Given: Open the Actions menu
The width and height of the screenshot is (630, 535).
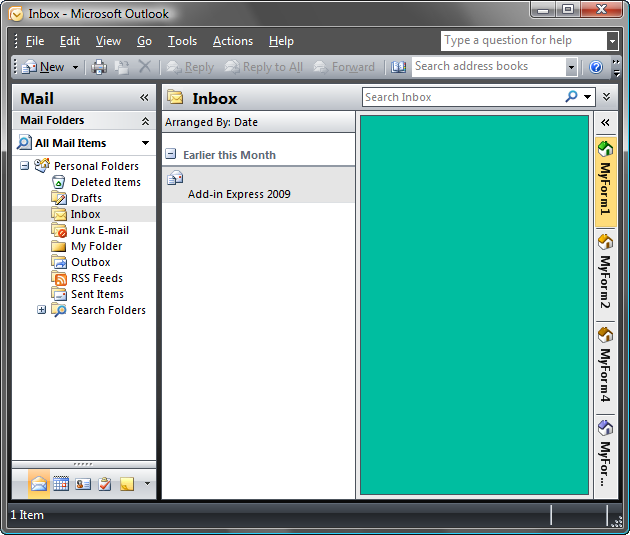Looking at the screenshot, I should coord(233,41).
